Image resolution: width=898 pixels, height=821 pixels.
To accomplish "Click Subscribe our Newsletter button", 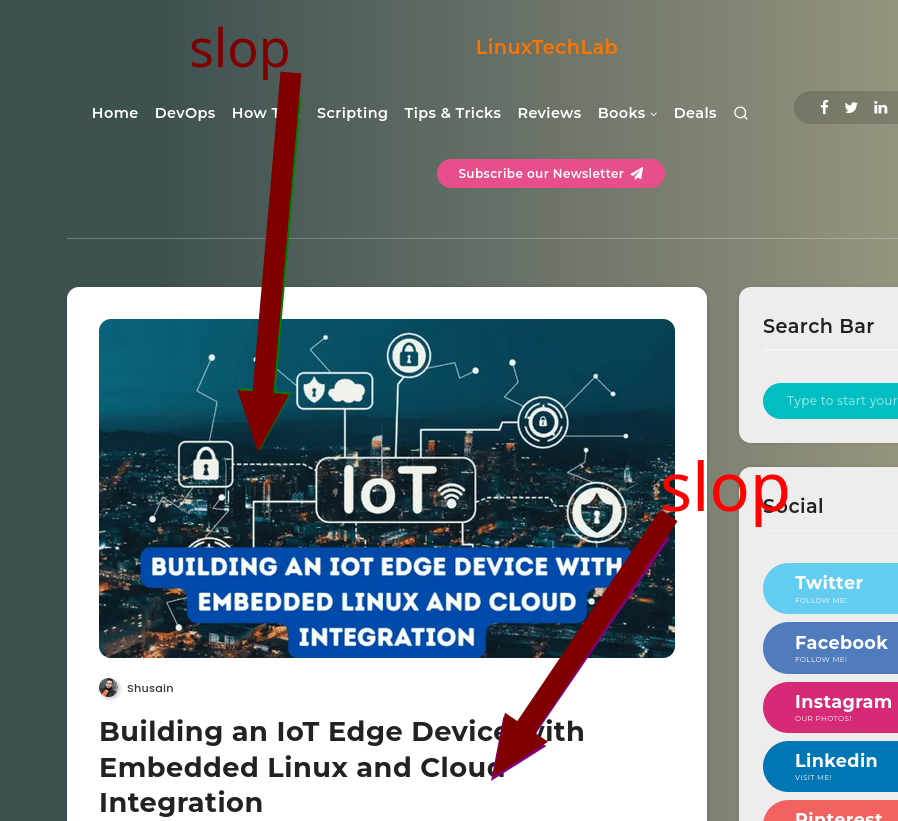I will click(x=550, y=173).
